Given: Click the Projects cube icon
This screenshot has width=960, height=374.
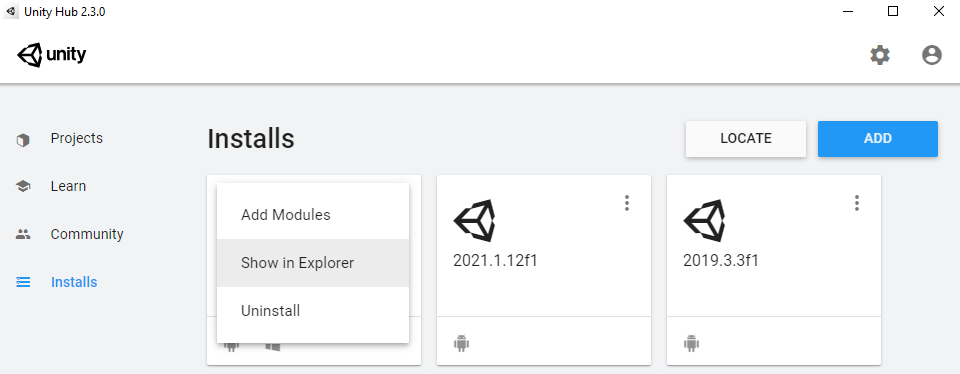Looking at the screenshot, I should pyautogui.click(x=23, y=140).
